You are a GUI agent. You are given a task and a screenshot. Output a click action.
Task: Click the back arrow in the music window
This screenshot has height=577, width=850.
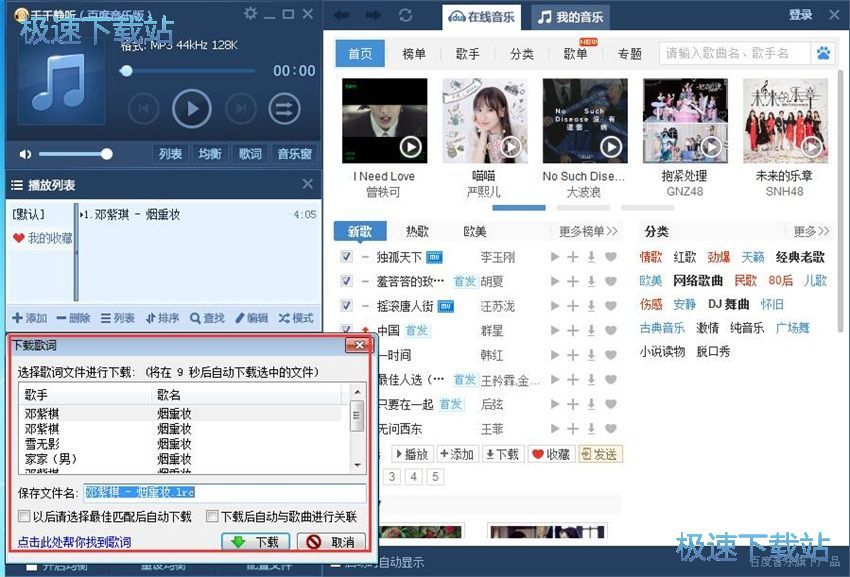point(342,15)
